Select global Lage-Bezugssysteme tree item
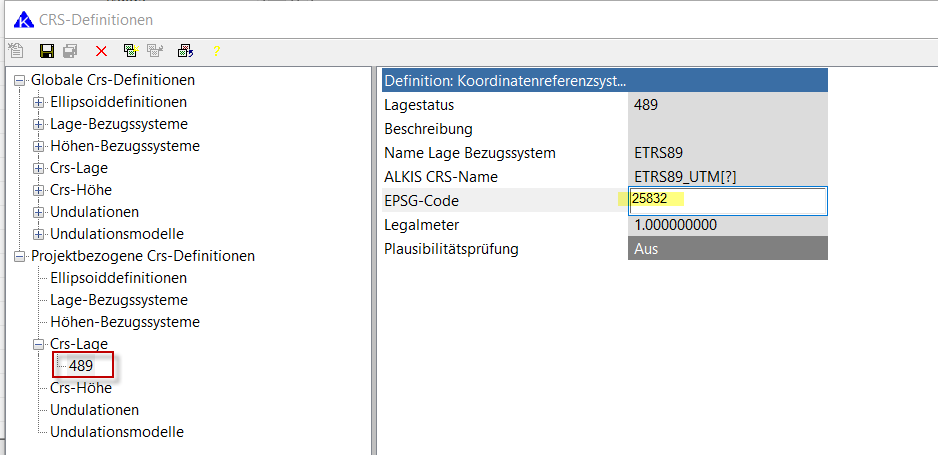The height and width of the screenshot is (455, 938). (x=118, y=124)
